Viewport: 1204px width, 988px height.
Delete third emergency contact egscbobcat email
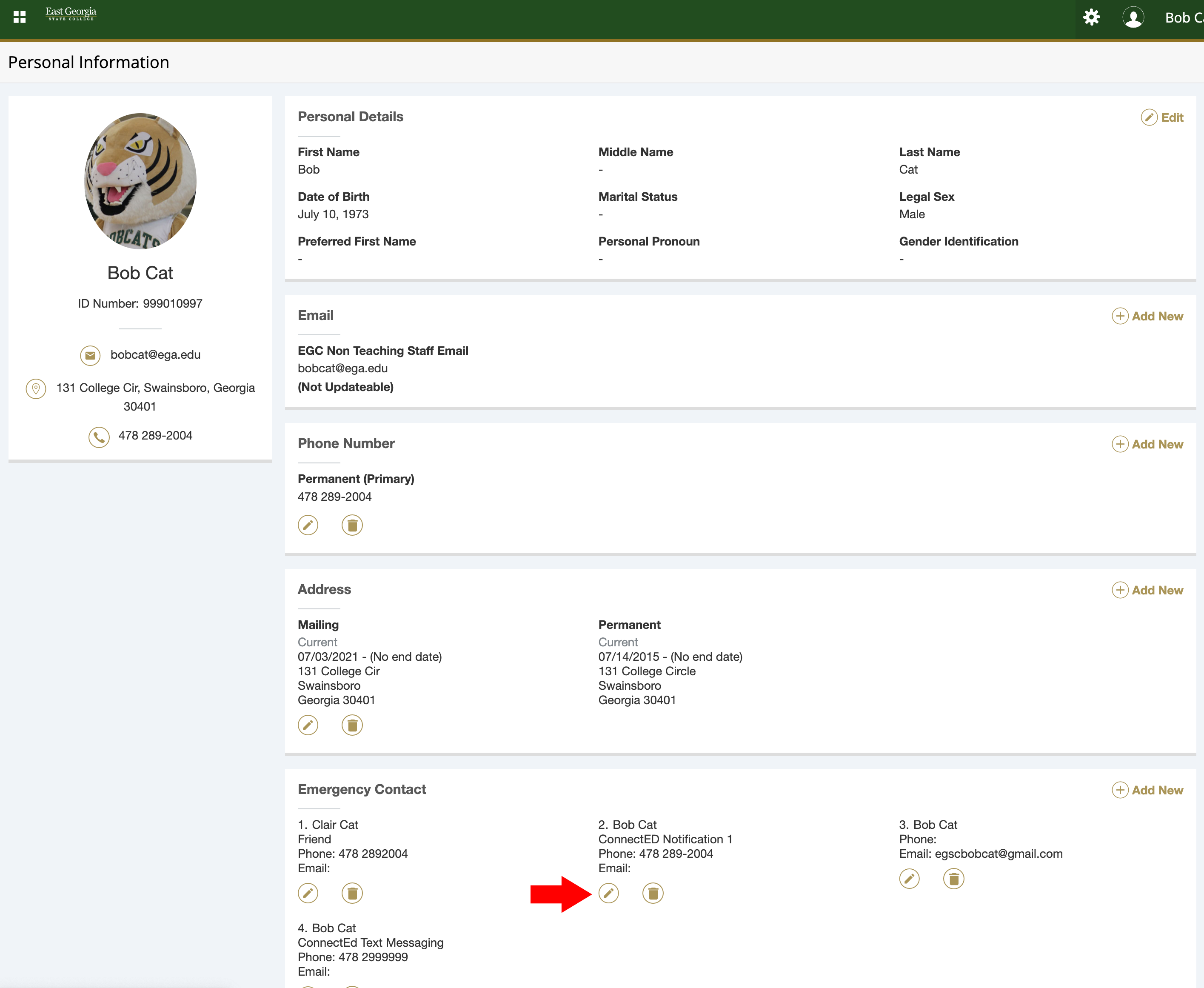[953, 878]
